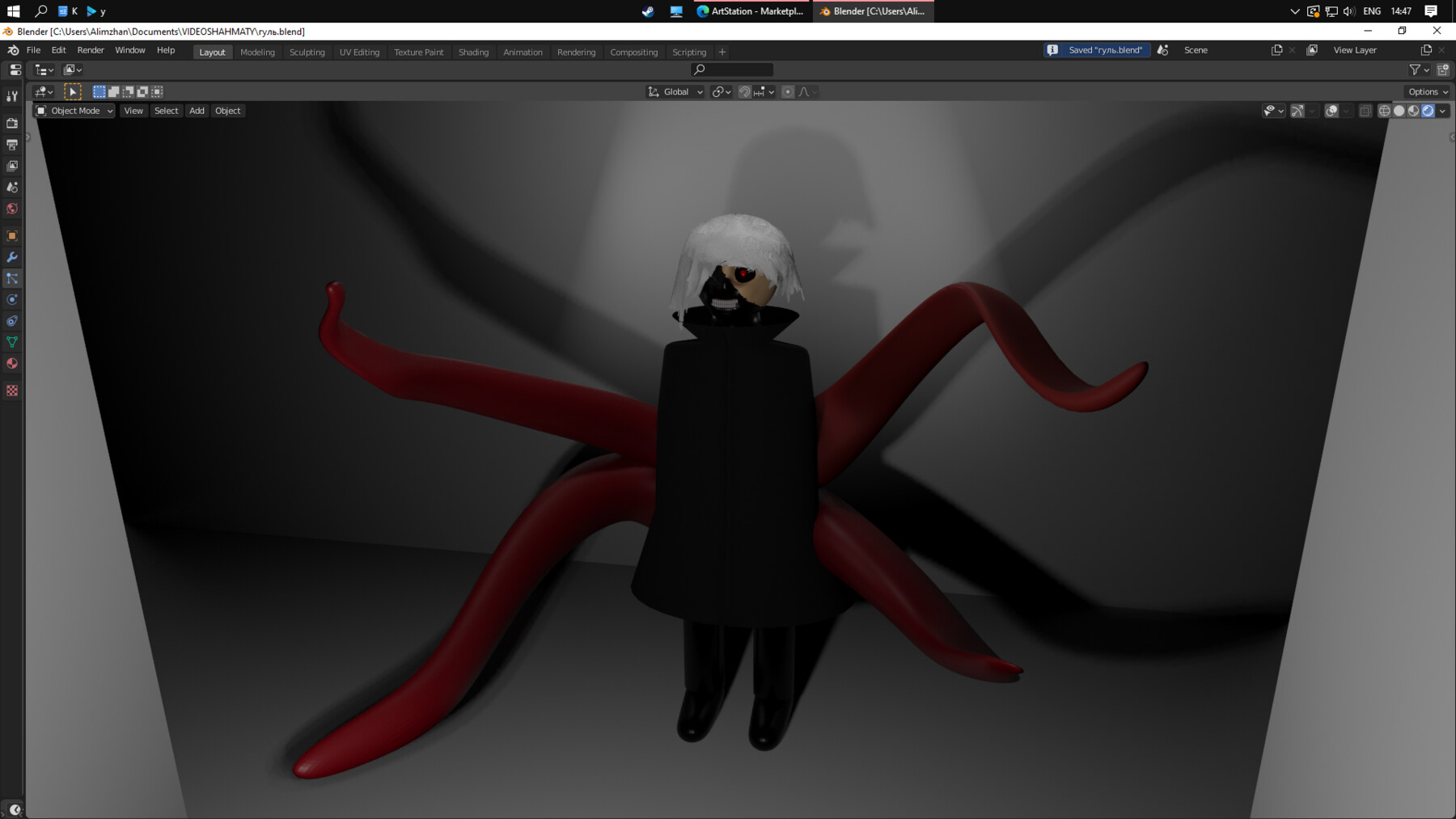Open the transform pivot point dropdown
The width and height of the screenshot is (1456, 819).
pyautogui.click(x=722, y=91)
